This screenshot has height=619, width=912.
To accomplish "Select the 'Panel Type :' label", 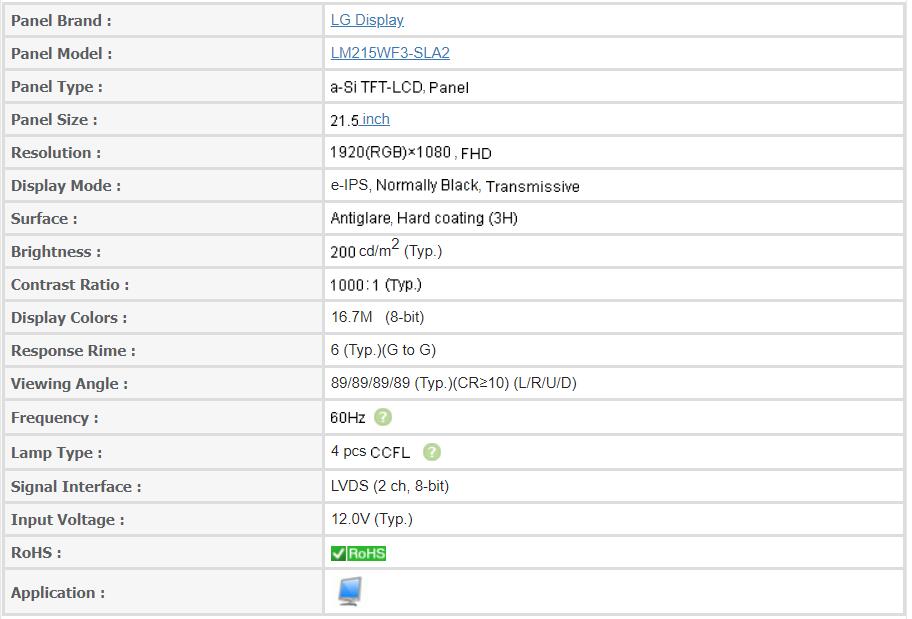I will point(57,87).
